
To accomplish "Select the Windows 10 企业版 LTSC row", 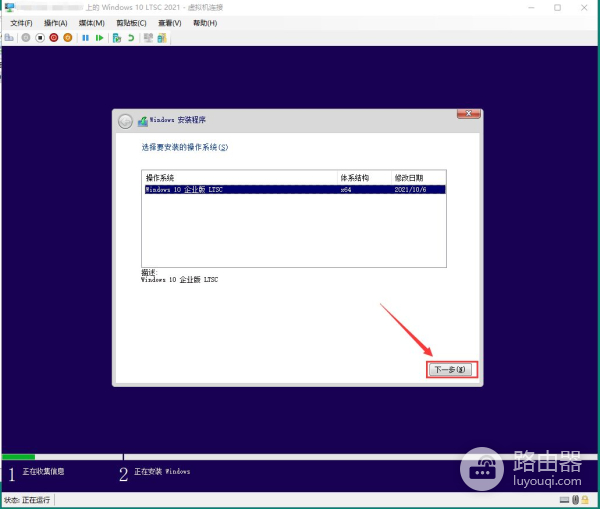I will click(295, 189).
